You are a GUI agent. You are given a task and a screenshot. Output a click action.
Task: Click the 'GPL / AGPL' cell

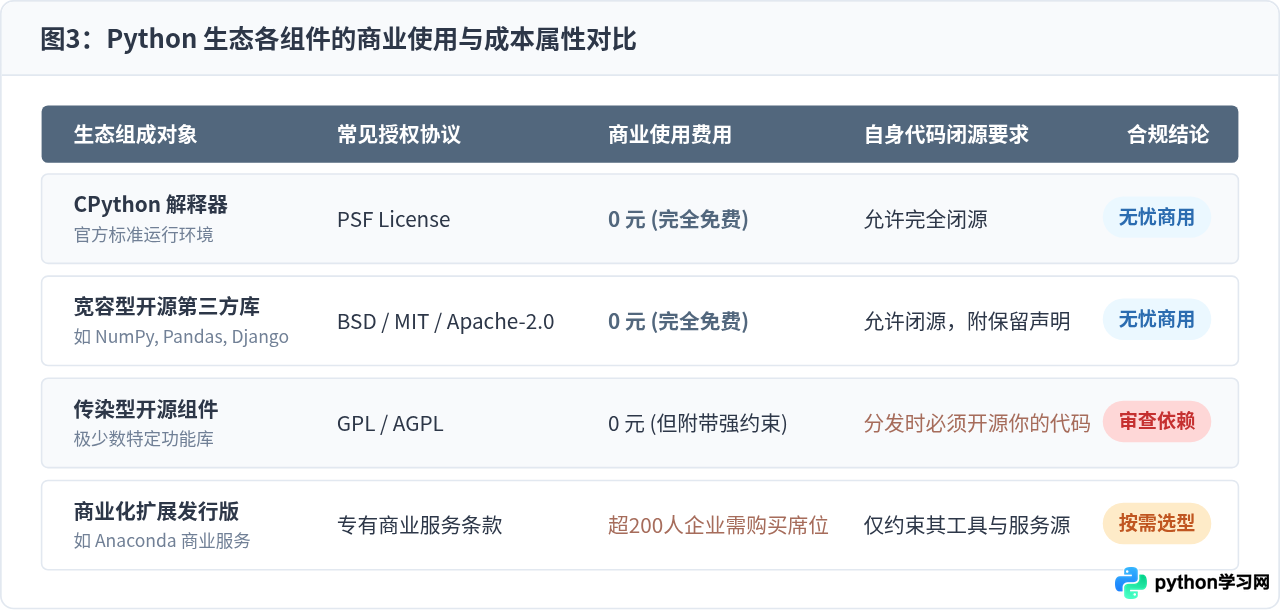390,423
